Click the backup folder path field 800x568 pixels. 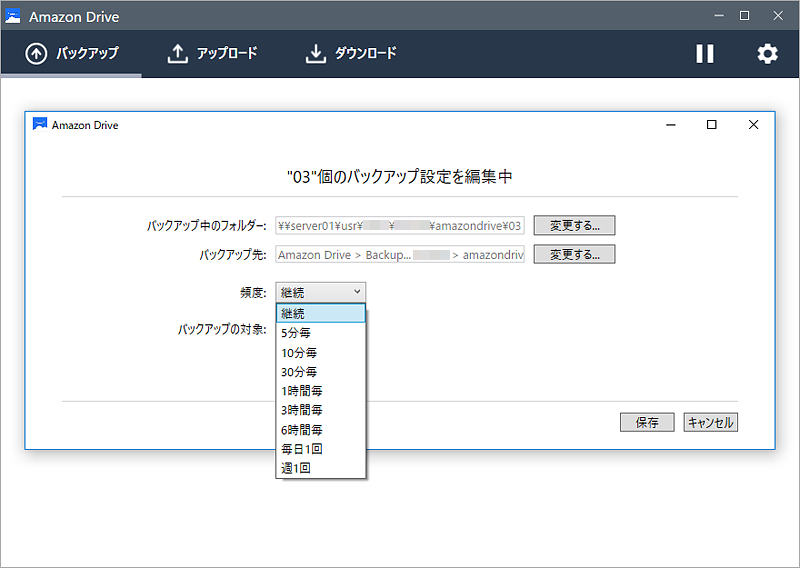(400, 226)
